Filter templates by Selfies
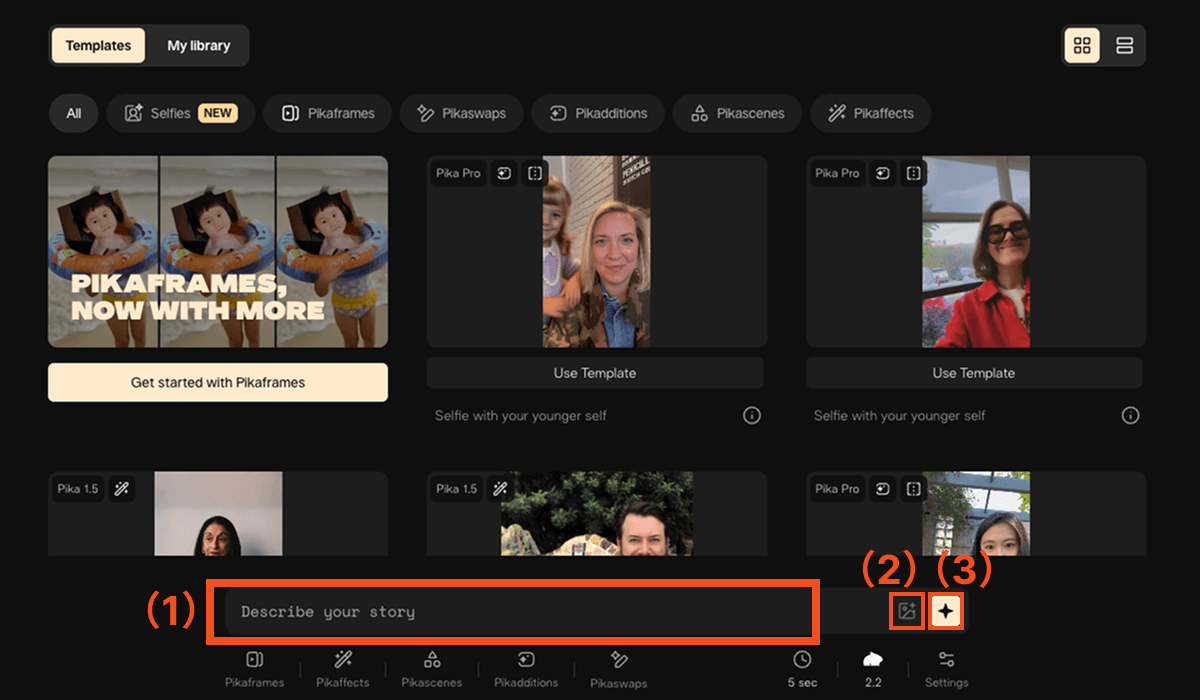This screenshot has width=1200, height=700. tap(180, 113)
